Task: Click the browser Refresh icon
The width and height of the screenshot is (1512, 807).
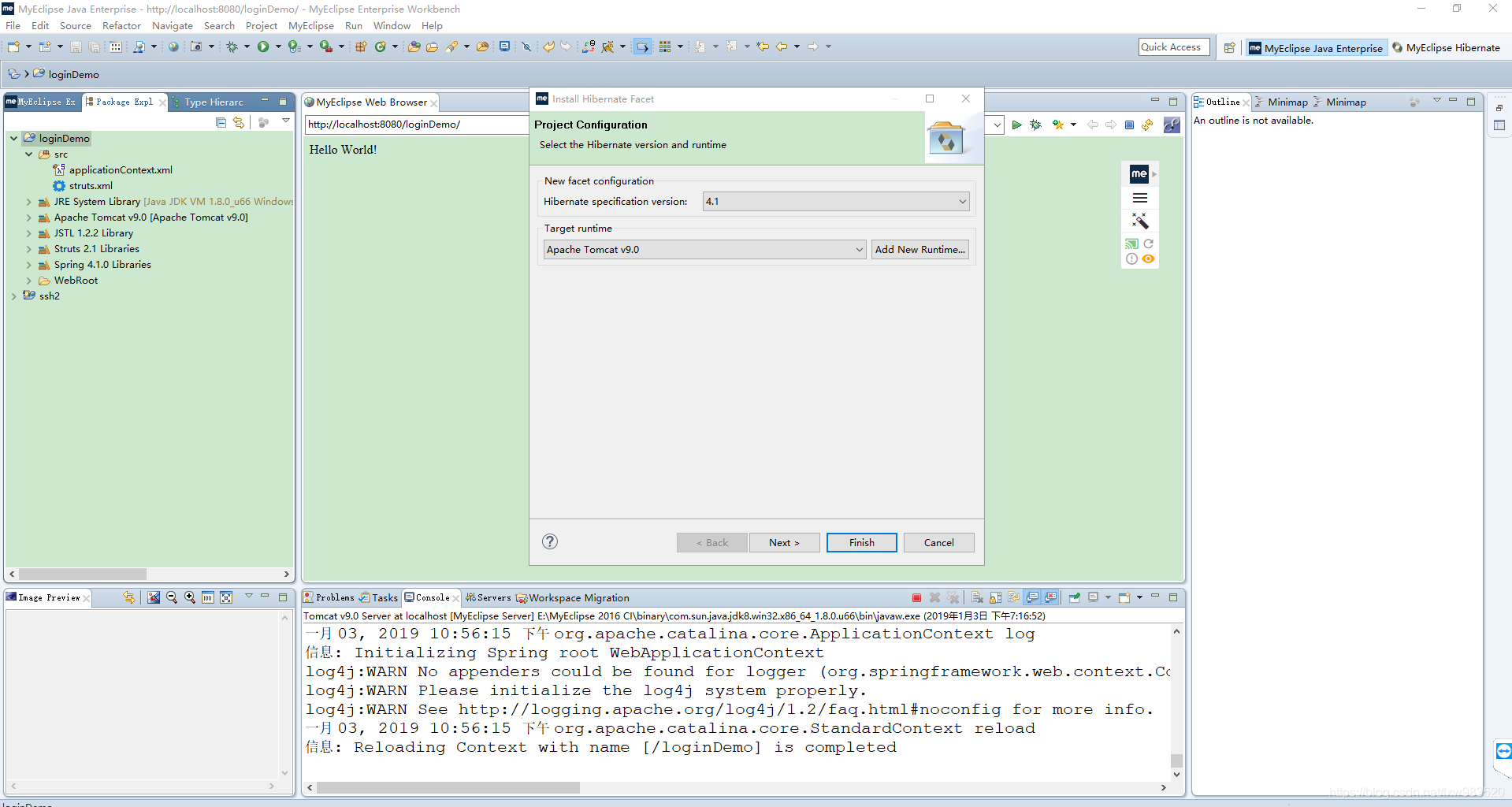Action: [1147, 125]
